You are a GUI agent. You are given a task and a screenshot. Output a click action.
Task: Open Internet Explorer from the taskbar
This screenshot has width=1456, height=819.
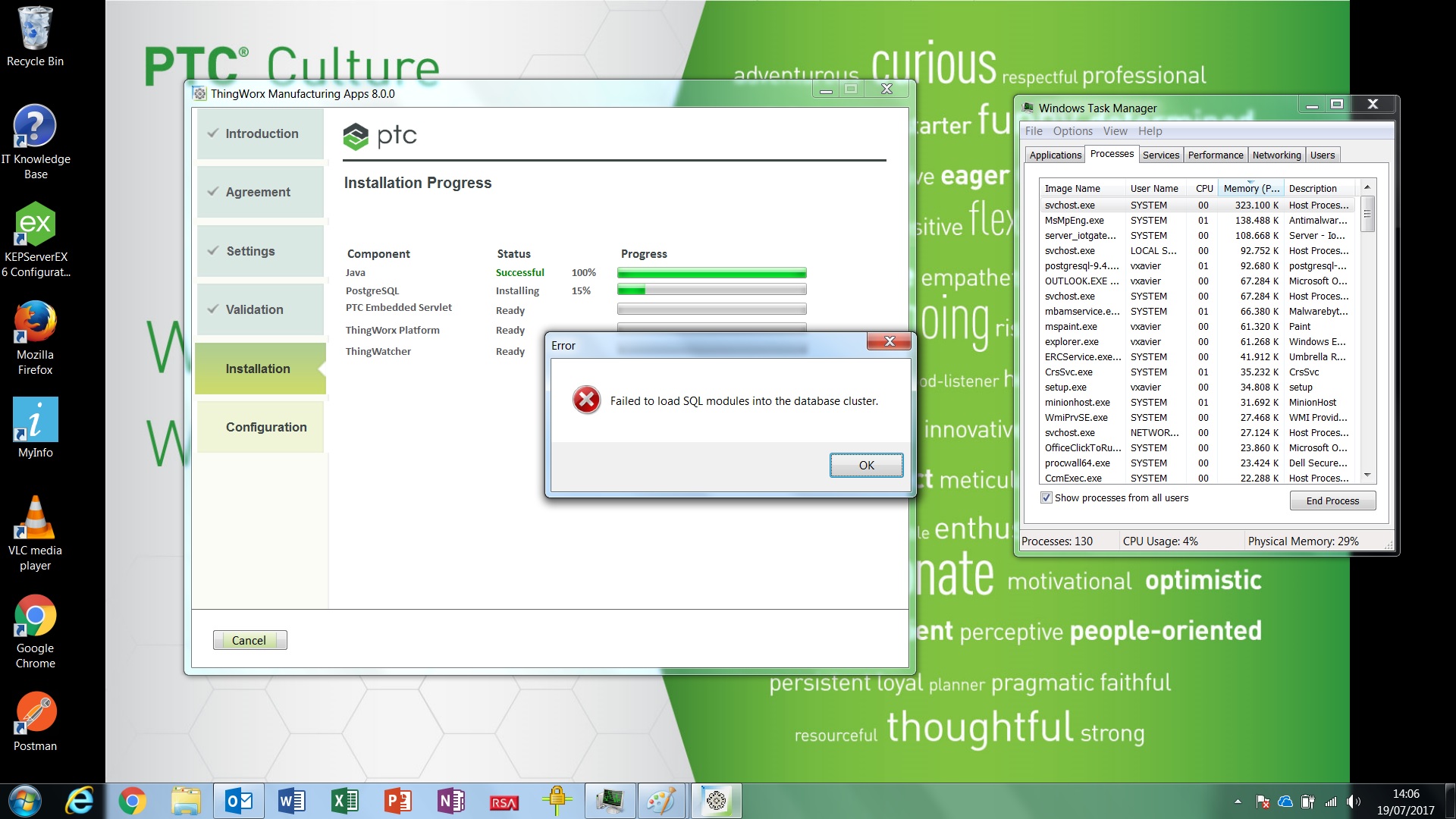coord(79,801)
